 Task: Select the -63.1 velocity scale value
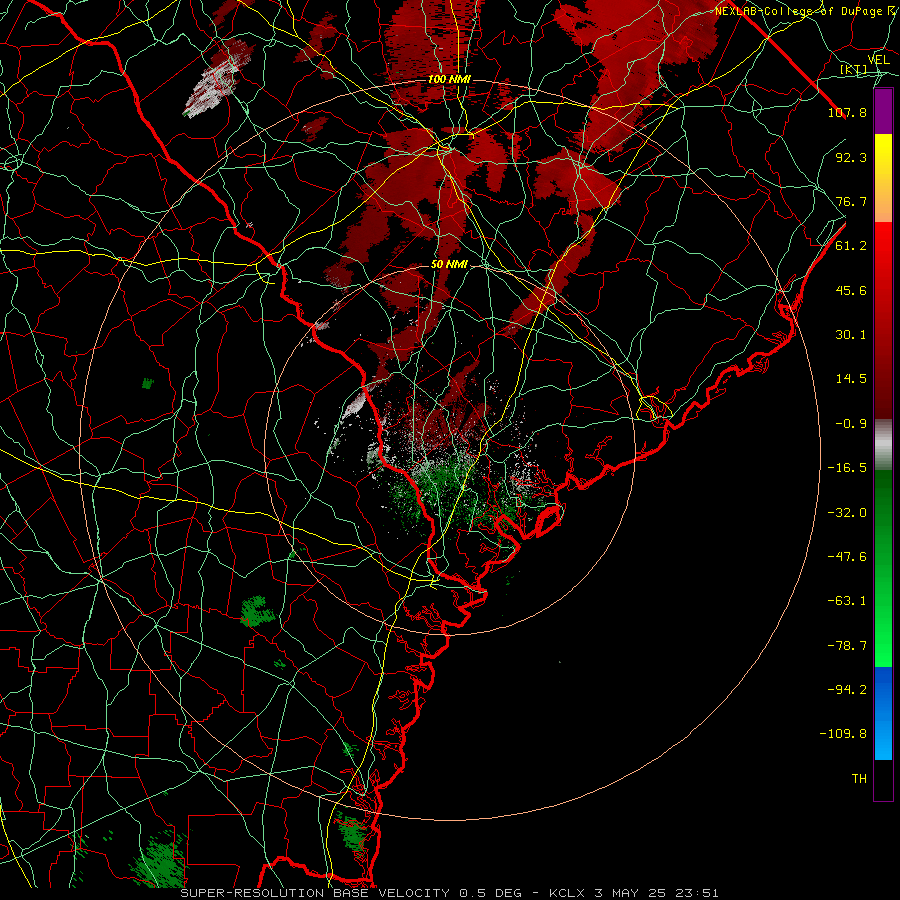[847, 601]
